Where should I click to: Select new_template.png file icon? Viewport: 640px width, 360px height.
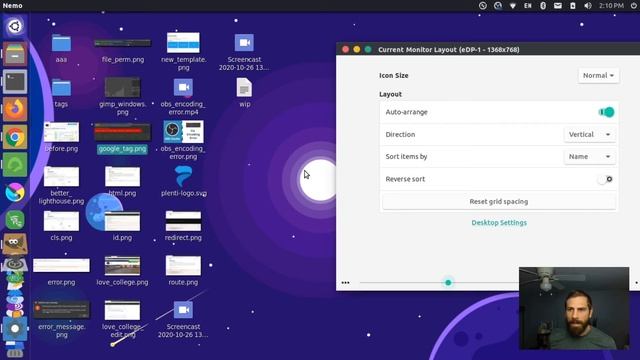(183, 42)
